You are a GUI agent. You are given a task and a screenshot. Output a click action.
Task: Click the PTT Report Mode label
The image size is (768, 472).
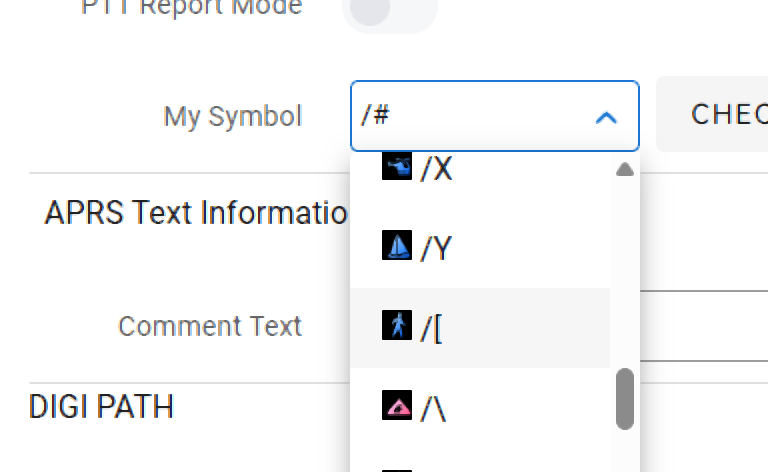[x=192, y=8]
